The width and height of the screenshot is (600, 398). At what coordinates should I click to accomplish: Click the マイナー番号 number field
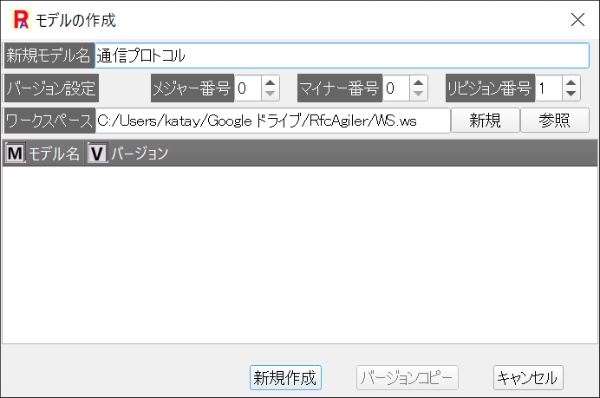click(x=396, y=88)
